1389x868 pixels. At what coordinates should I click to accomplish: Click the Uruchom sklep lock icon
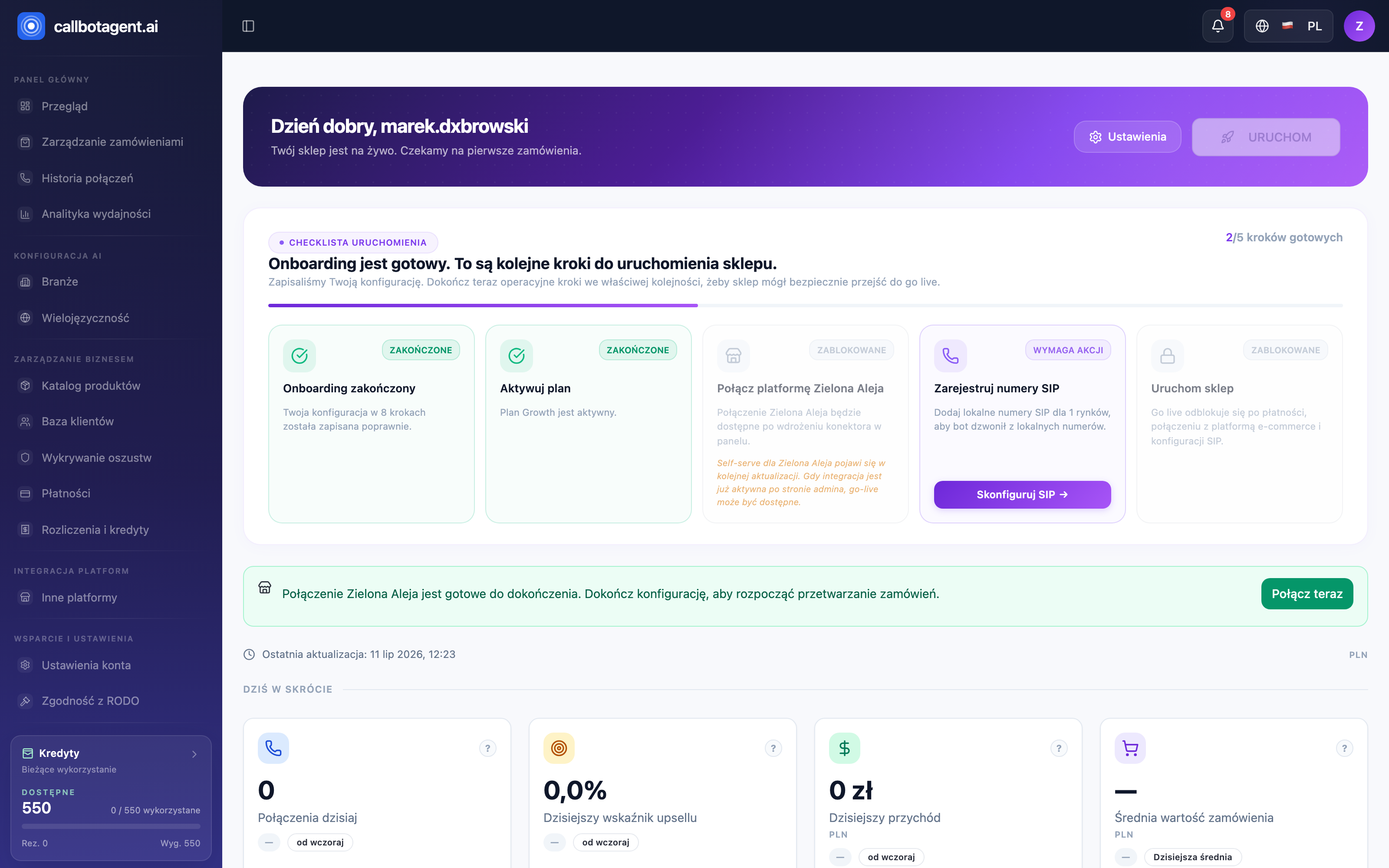[x=1168, y=356]
